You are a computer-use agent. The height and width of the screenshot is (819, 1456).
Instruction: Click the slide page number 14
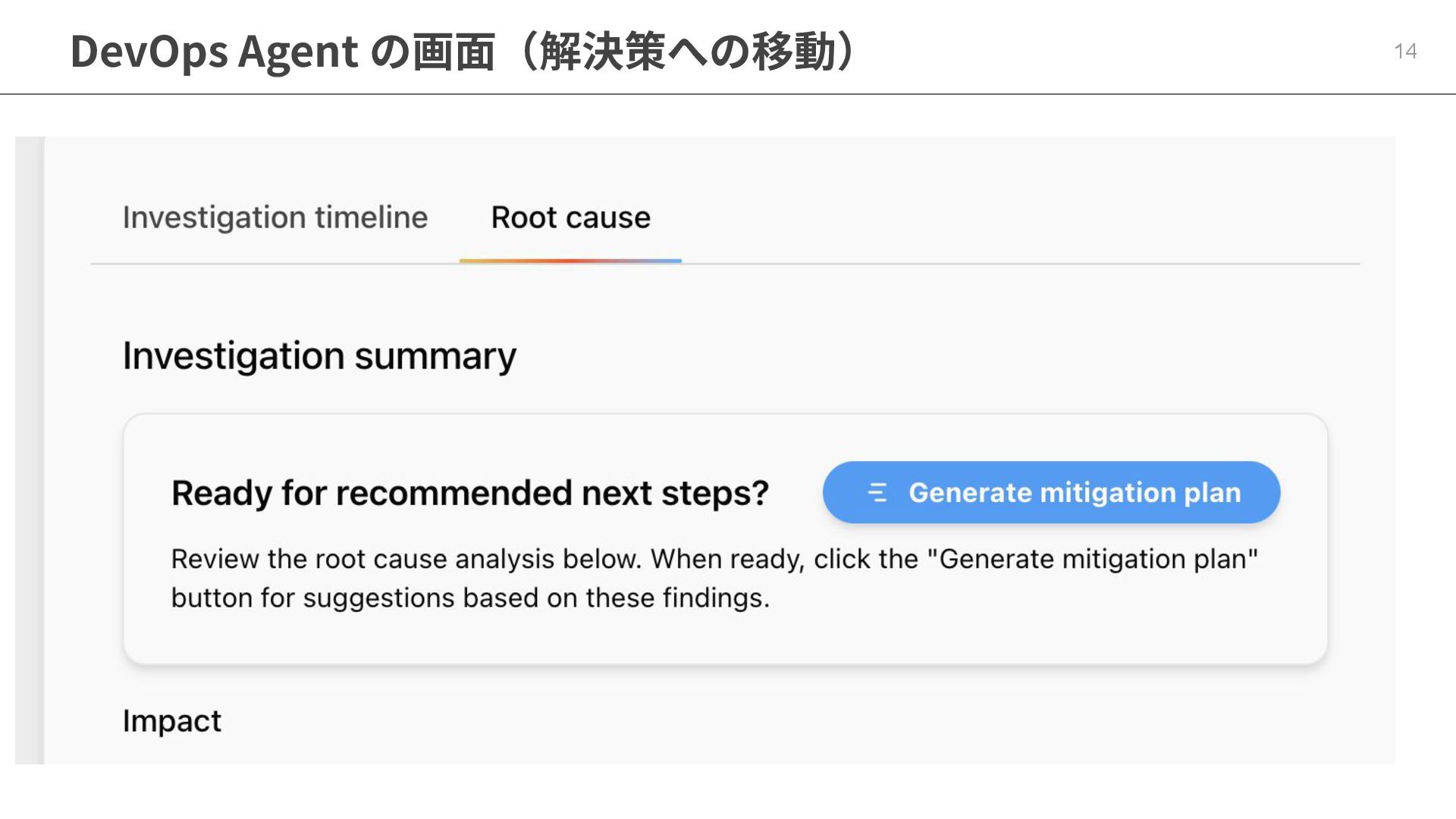[1404, 51]
